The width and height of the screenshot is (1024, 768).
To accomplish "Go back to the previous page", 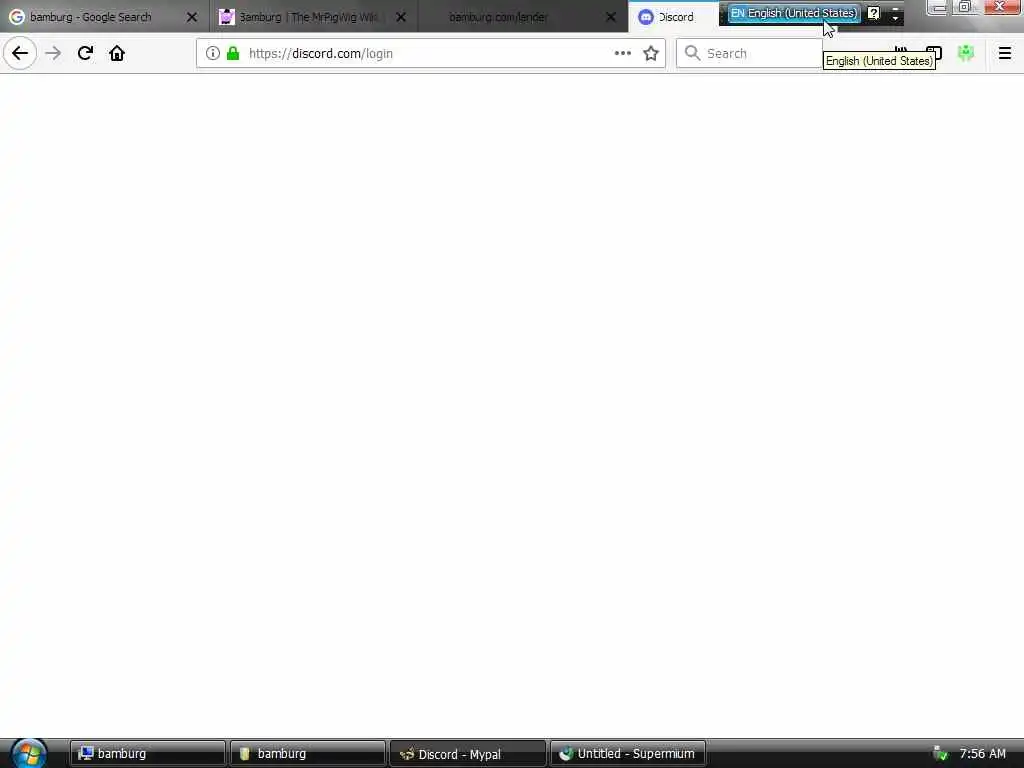I will (x=20, y=53).
